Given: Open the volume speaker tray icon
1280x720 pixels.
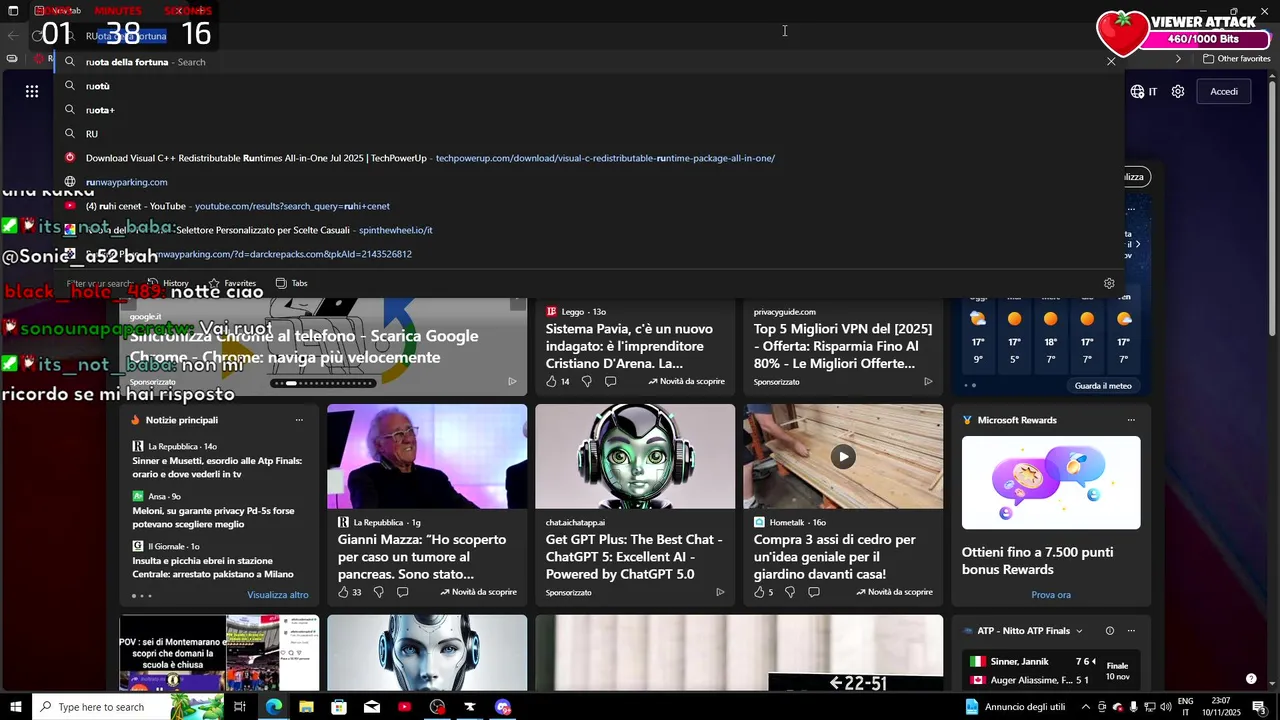Looking at the screenshot, I should click(1166, 707).
